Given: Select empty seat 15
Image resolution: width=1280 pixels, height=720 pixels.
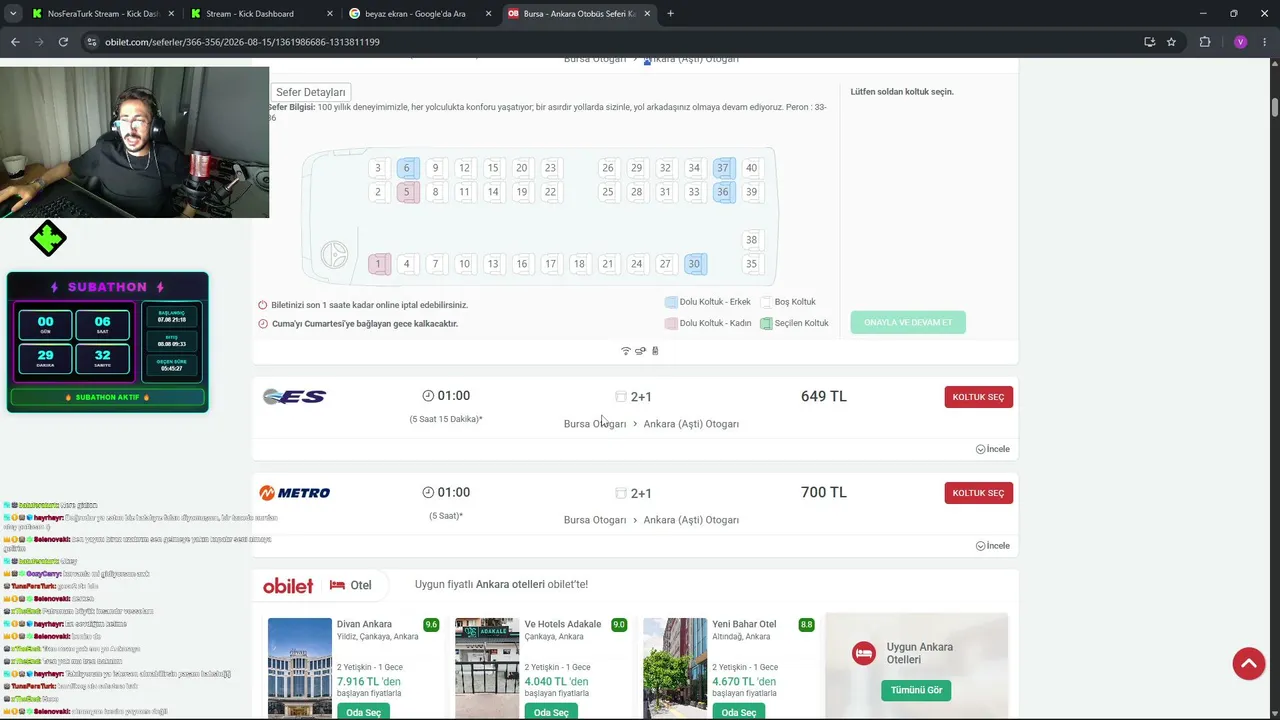Looking at the screenshot, I should (493, 168).
